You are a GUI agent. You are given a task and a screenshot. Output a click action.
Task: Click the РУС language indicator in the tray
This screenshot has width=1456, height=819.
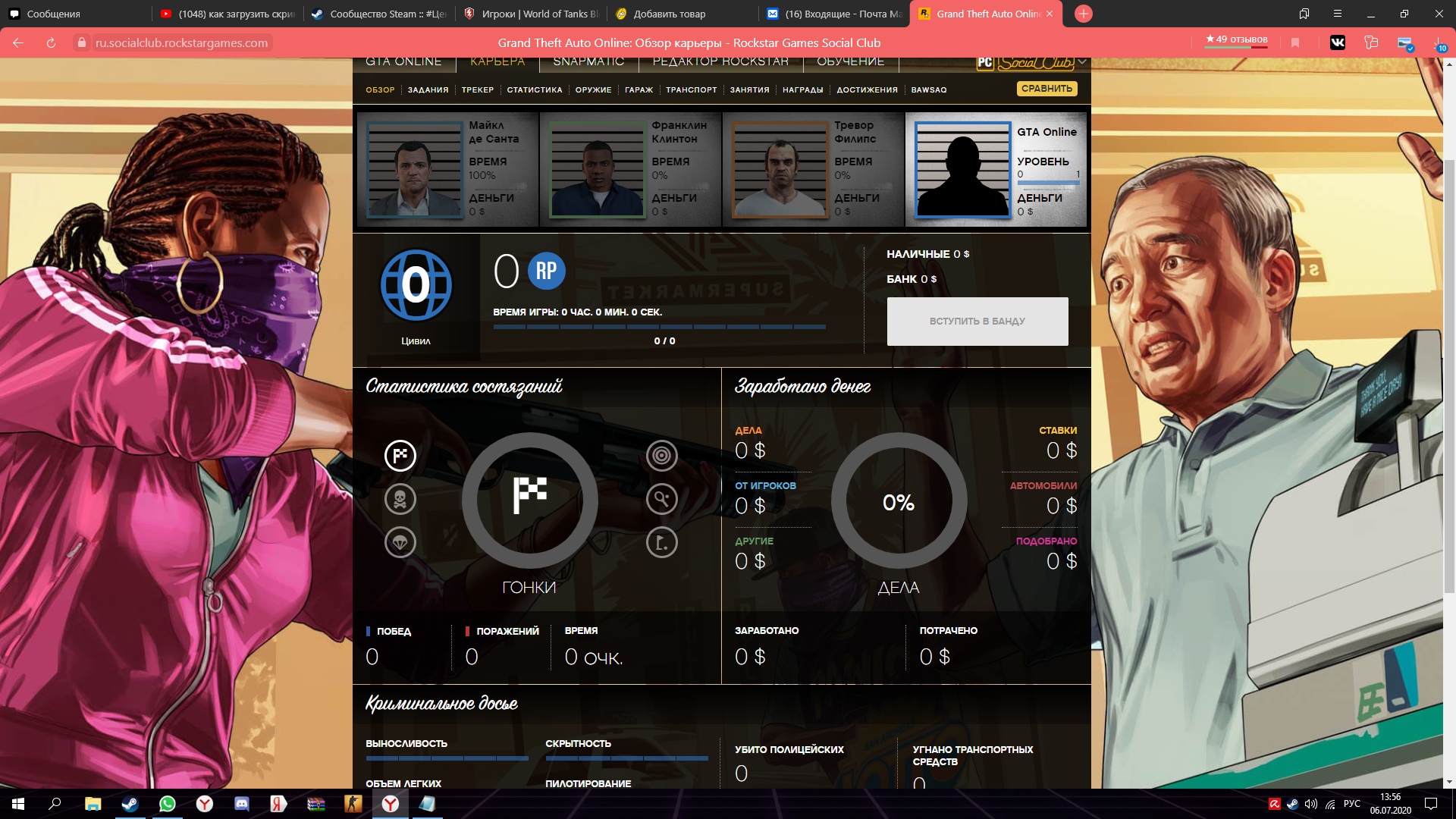(1351, 804)
